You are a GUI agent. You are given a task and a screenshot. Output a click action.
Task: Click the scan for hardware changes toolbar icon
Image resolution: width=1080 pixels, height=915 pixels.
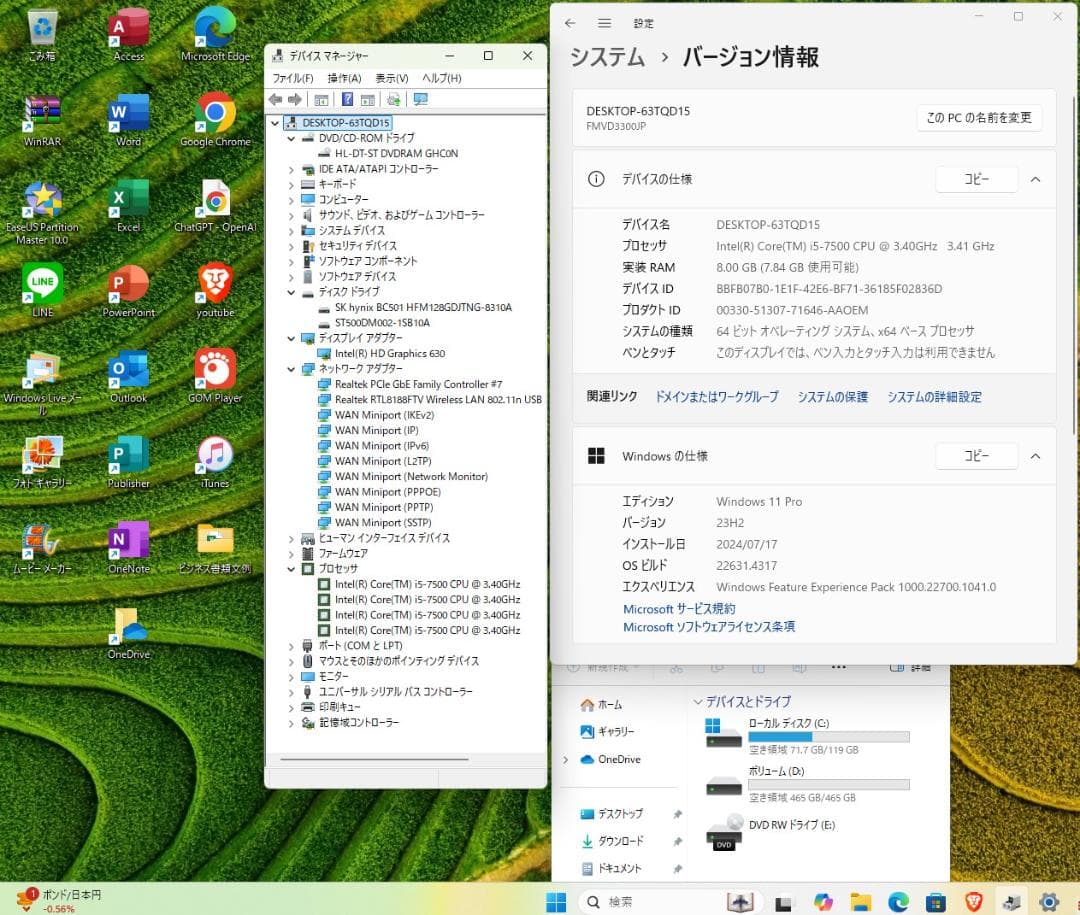[392, 99]
